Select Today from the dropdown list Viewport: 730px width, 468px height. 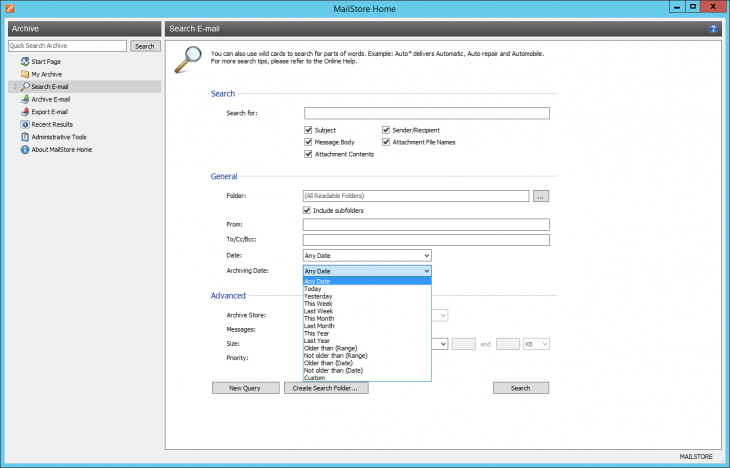point(367,289)
